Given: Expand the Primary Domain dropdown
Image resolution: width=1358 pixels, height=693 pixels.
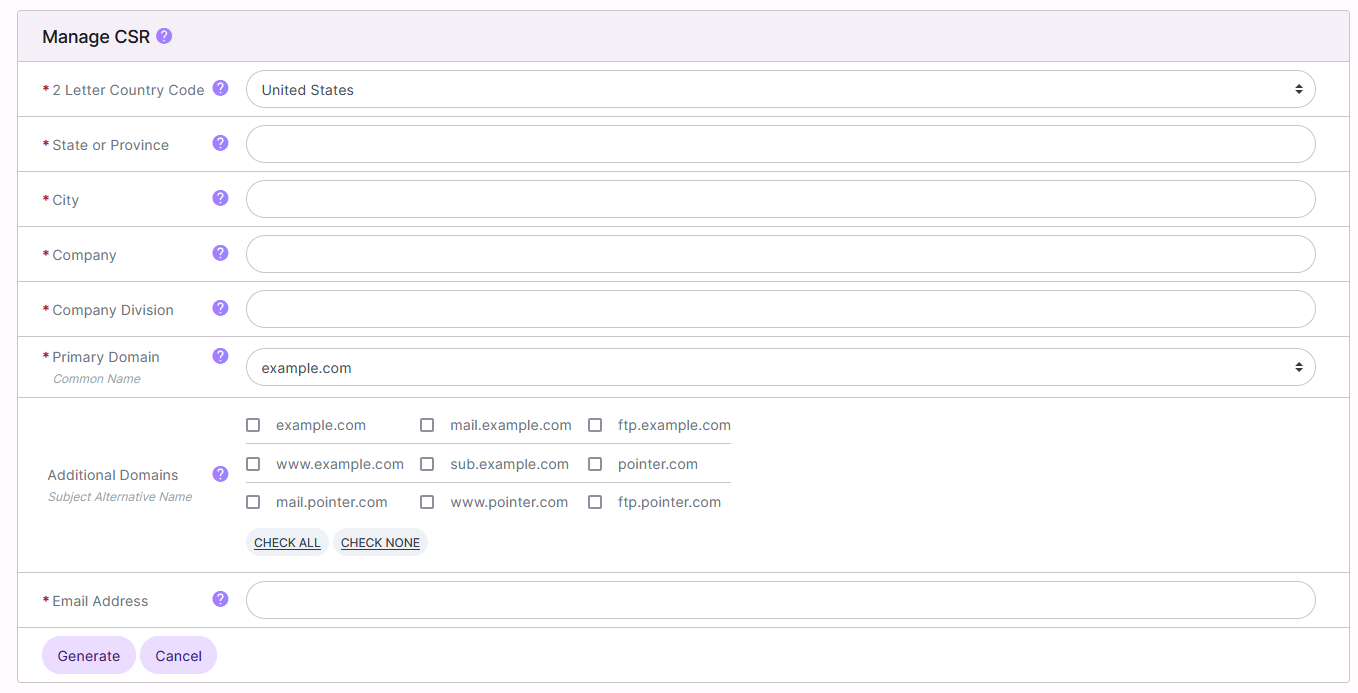Looking at the screenshot, I should click(x=780, y=367).
